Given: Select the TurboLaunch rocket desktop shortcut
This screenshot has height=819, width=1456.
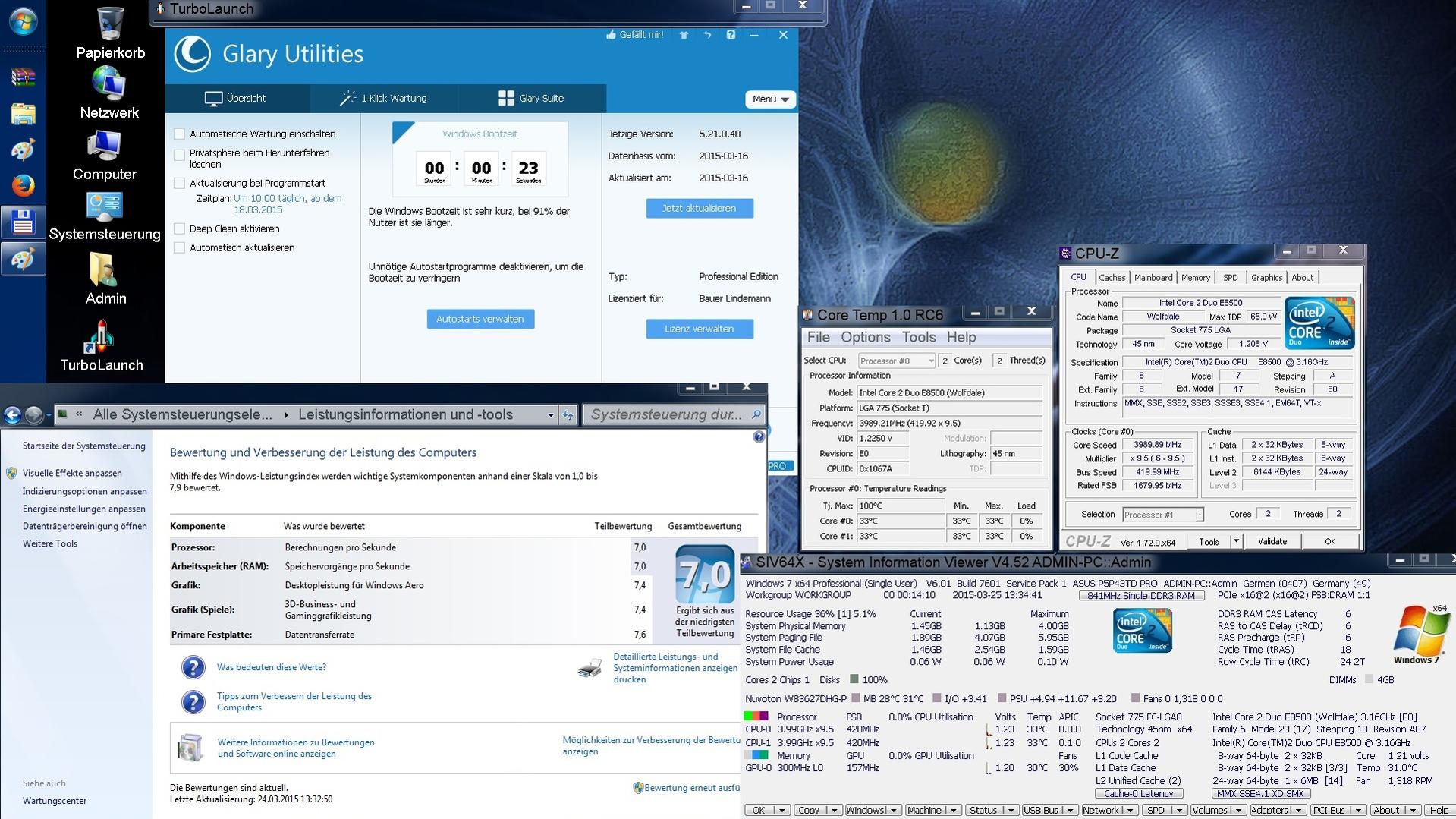Looking at the screenshot, I should pyautogui.click(x=102, y=346).
